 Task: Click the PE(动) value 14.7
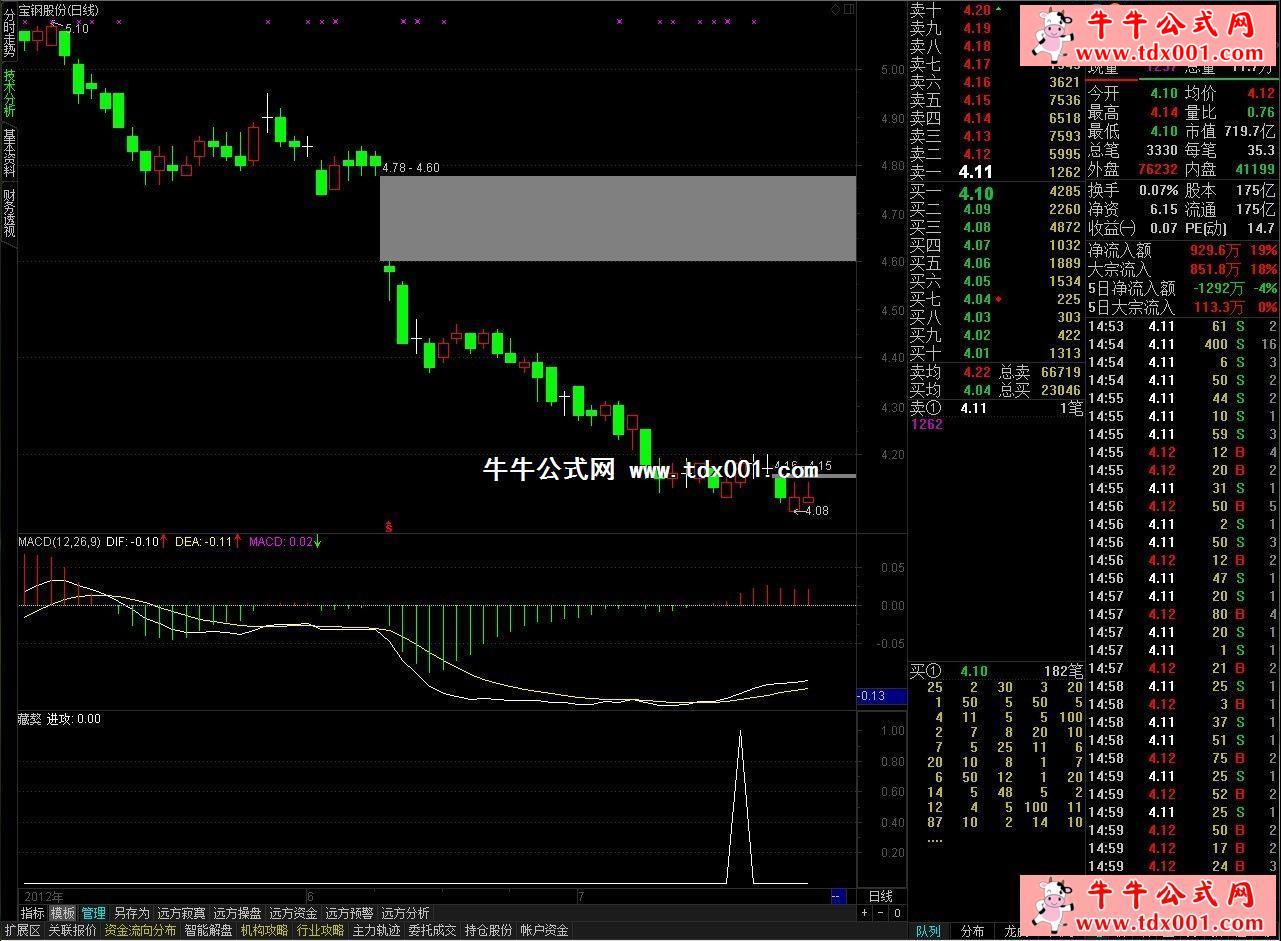pyautogui.click(x=1261, y=229)
